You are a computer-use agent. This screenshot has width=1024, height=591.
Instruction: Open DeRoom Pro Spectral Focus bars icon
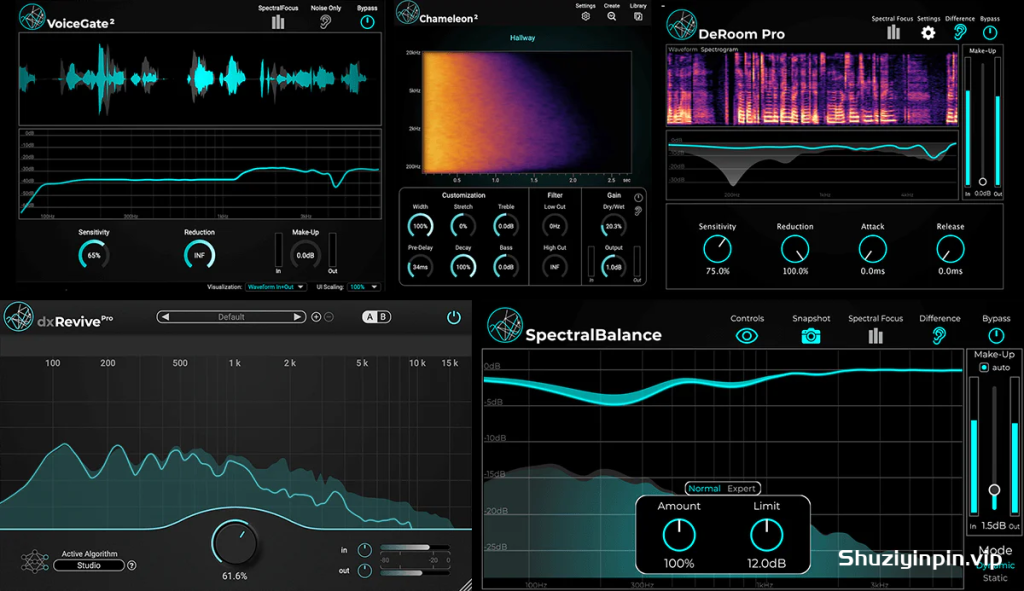click(893, 32)
